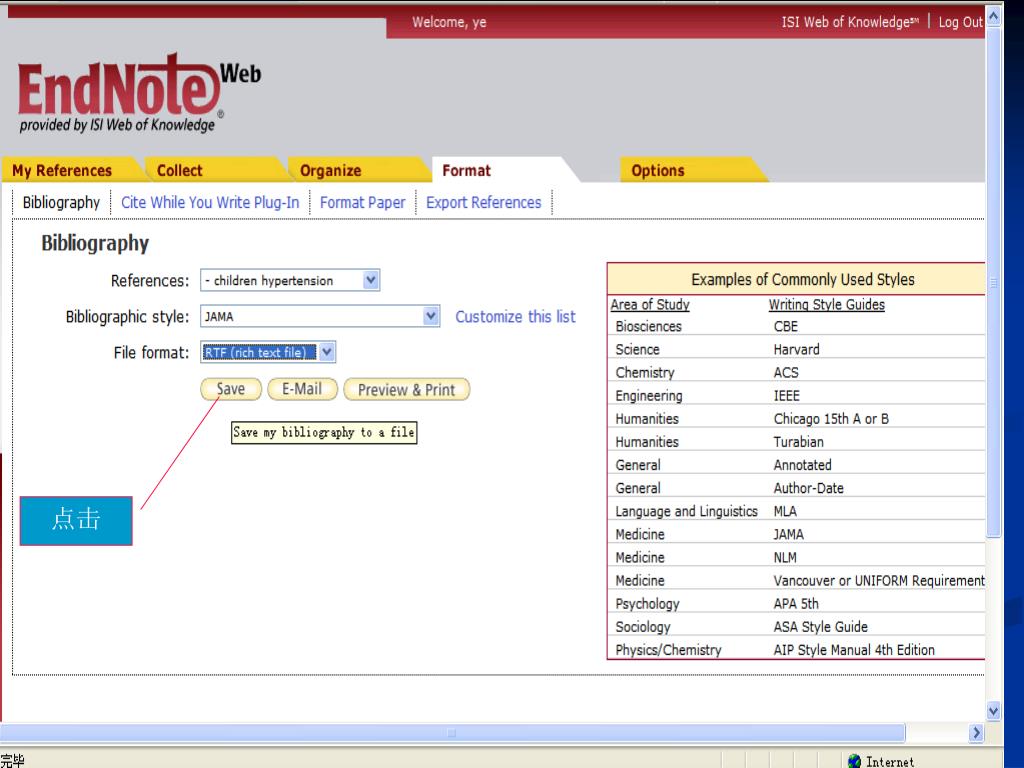Click Examples of Commonly Used Styles heading
The height and width of the screenshot is (768, 1024).
(803, 280)
